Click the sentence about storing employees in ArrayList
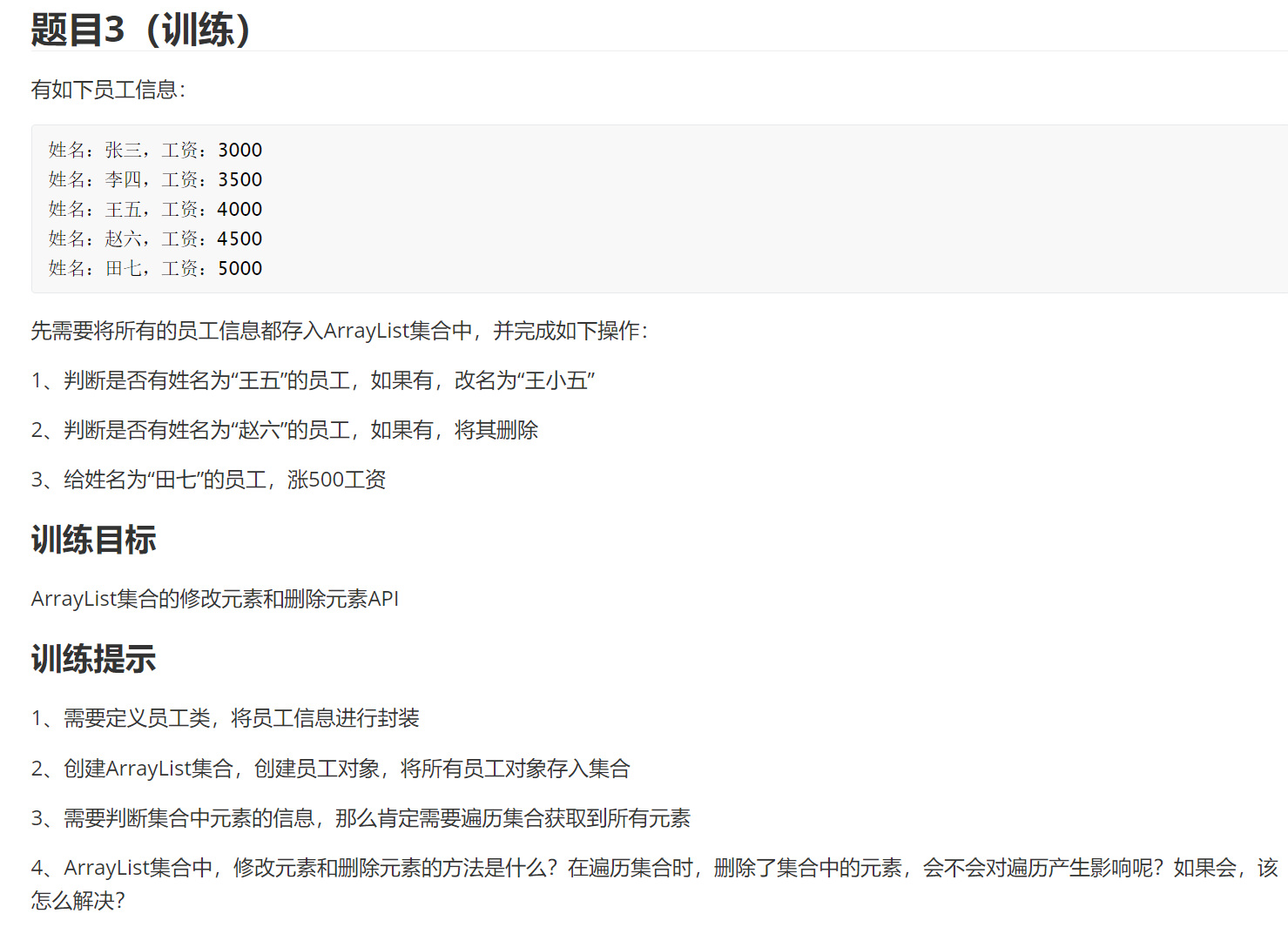Viewport: 1288px width, 927px height. [x=340, y=331]
